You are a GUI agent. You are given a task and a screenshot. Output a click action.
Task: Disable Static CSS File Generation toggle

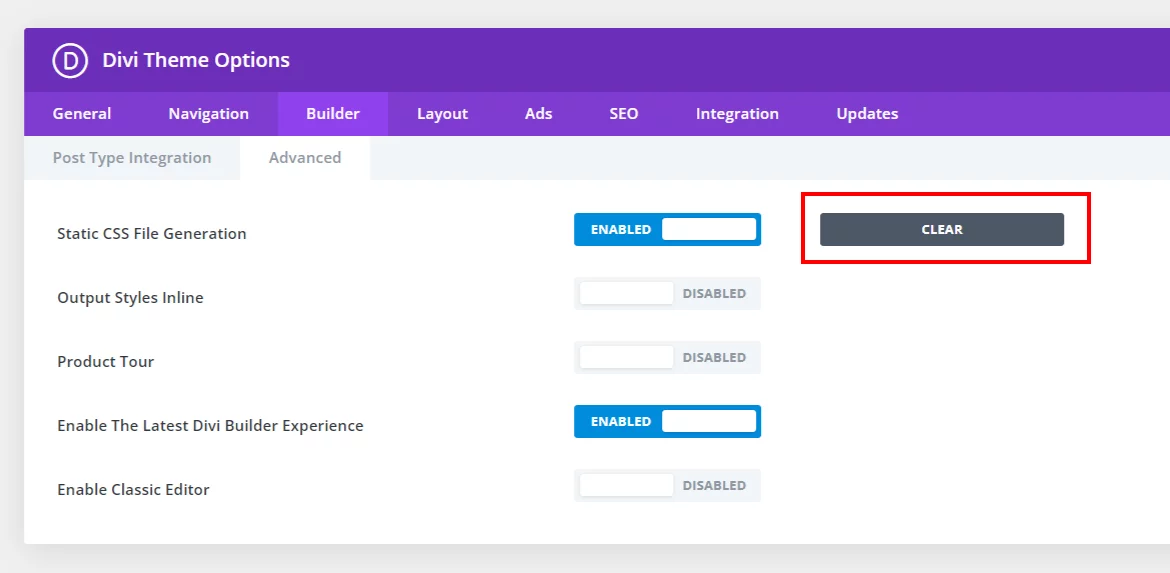coord(667,230)
